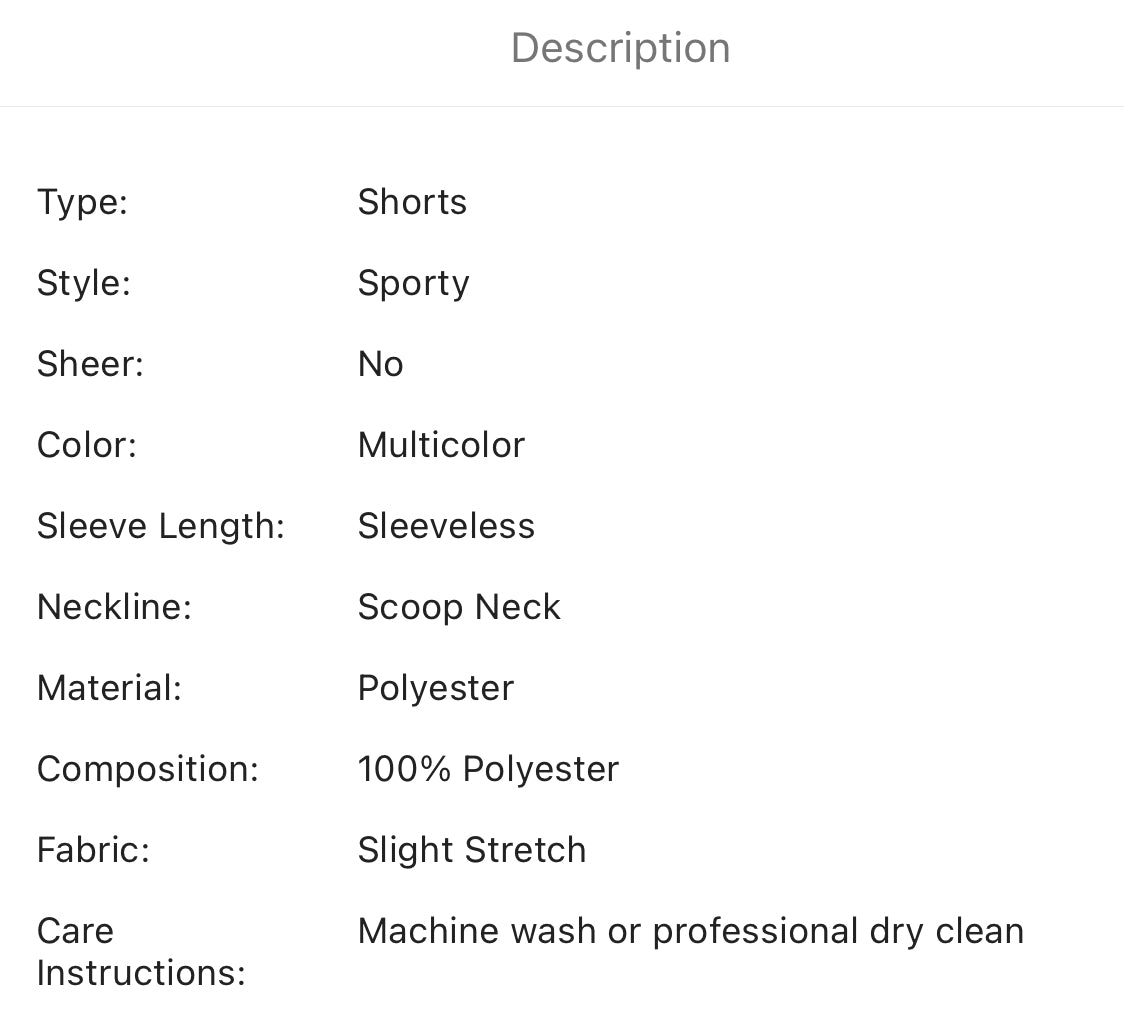Click the Multicolor value
The height and width of the screenshot is (1019, 1124).
441,445
